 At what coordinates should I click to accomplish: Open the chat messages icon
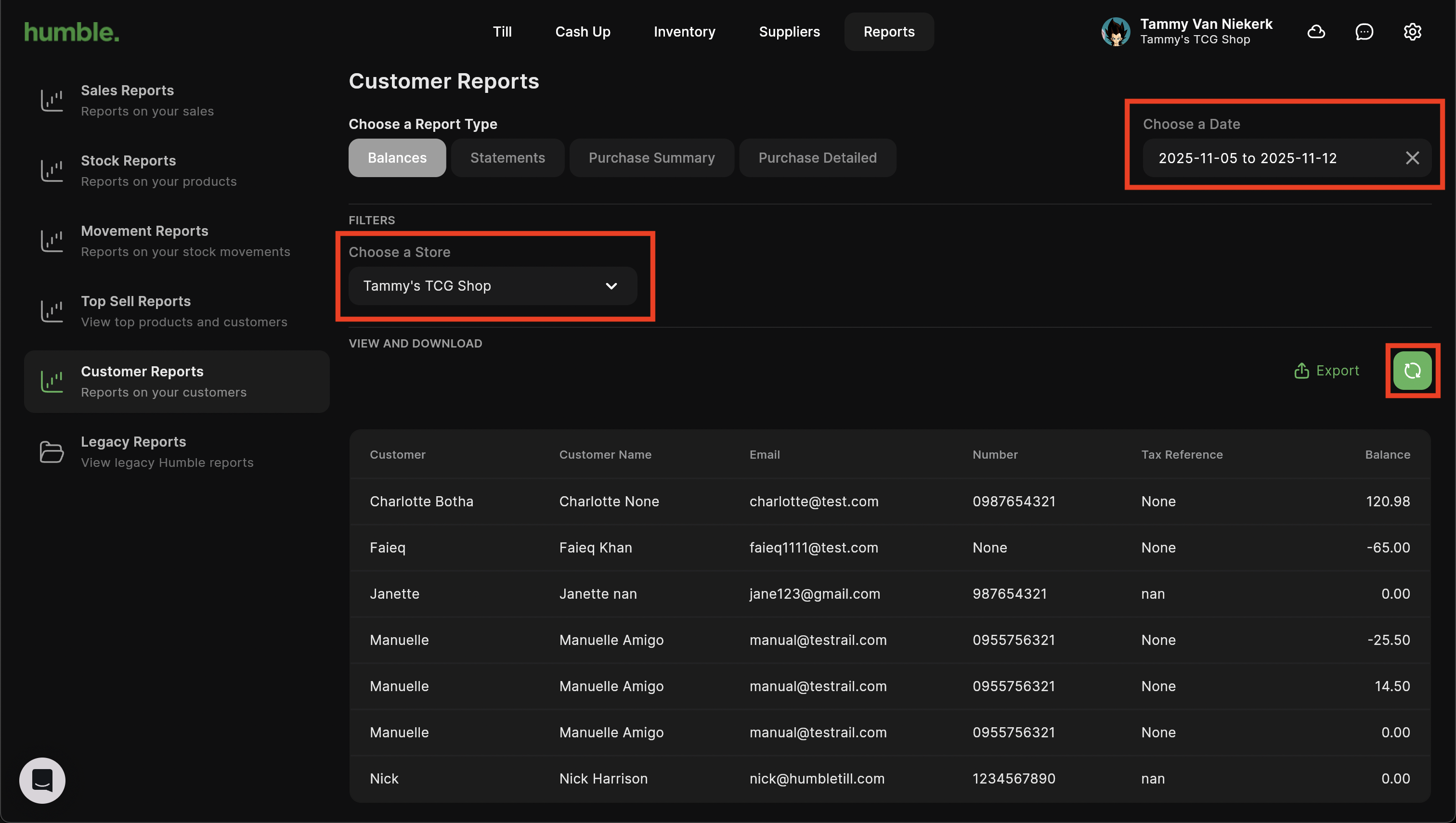[1364, 32]
